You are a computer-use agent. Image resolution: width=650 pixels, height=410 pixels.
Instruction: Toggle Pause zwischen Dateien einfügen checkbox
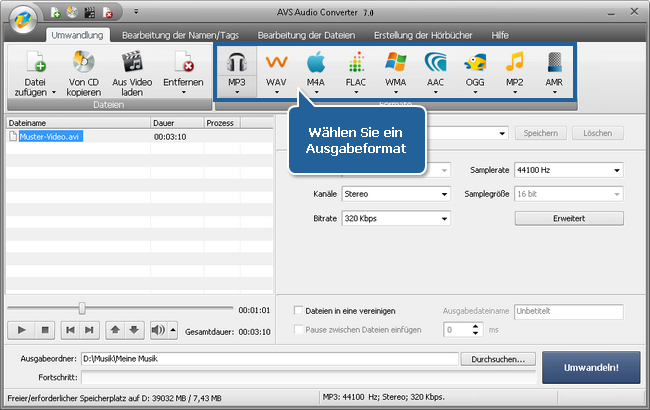[298, 330]
